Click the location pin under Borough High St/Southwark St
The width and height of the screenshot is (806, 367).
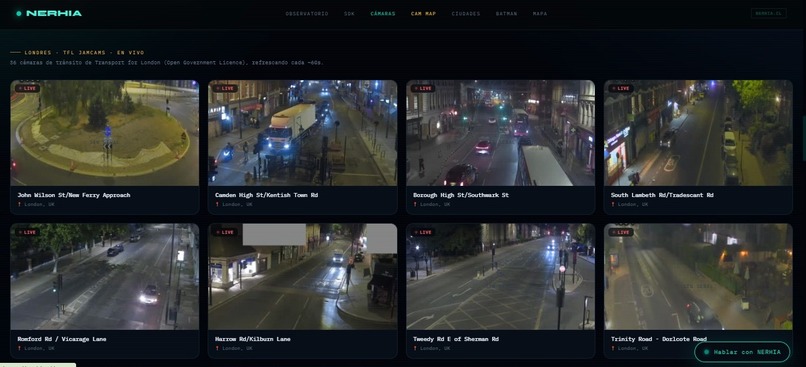[415, 205]
